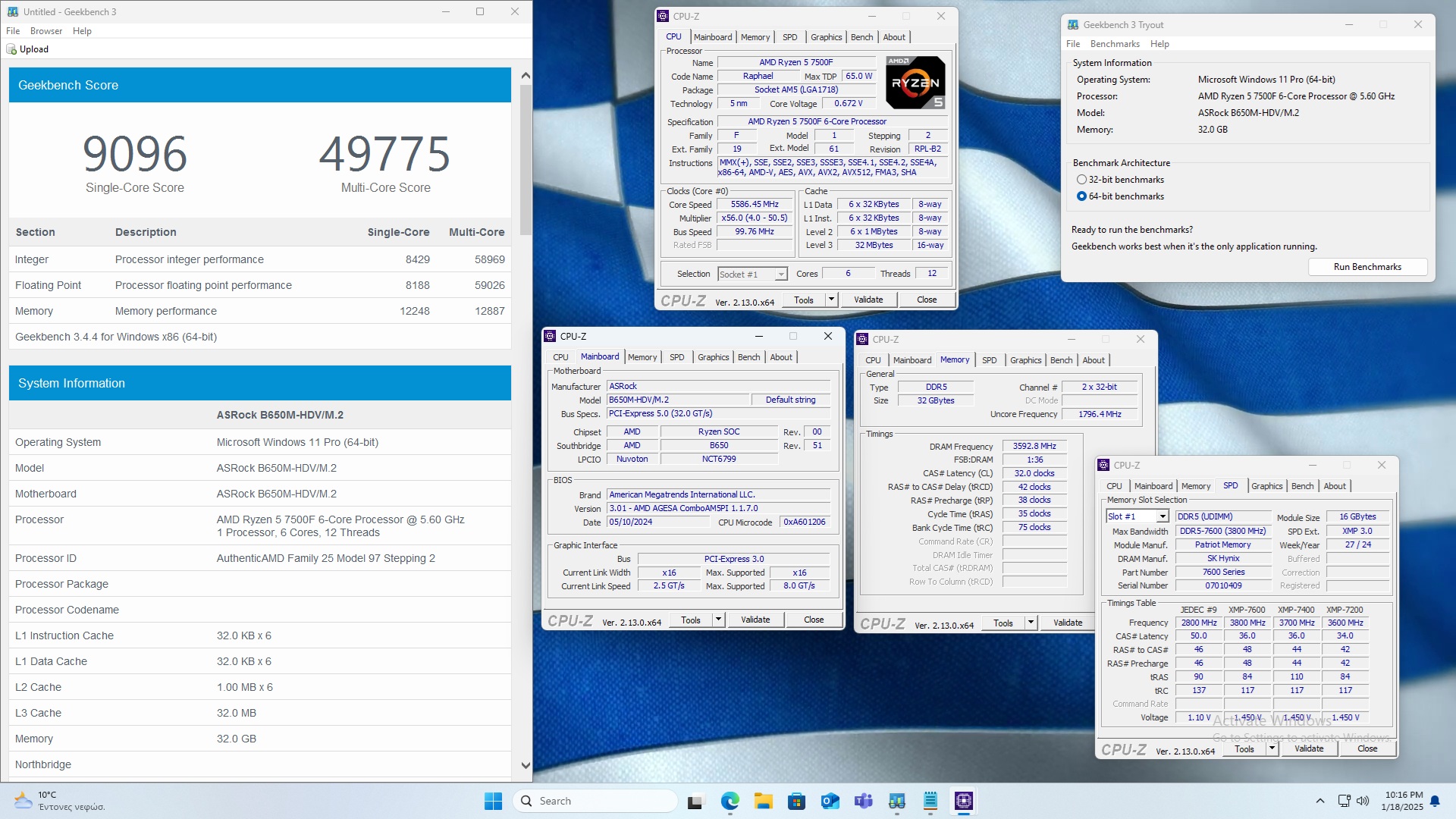This screenshot has height=819, width=1456.
Task: Open the Browser menu in Geekbench 3
Action: click(x=46, y=31)
